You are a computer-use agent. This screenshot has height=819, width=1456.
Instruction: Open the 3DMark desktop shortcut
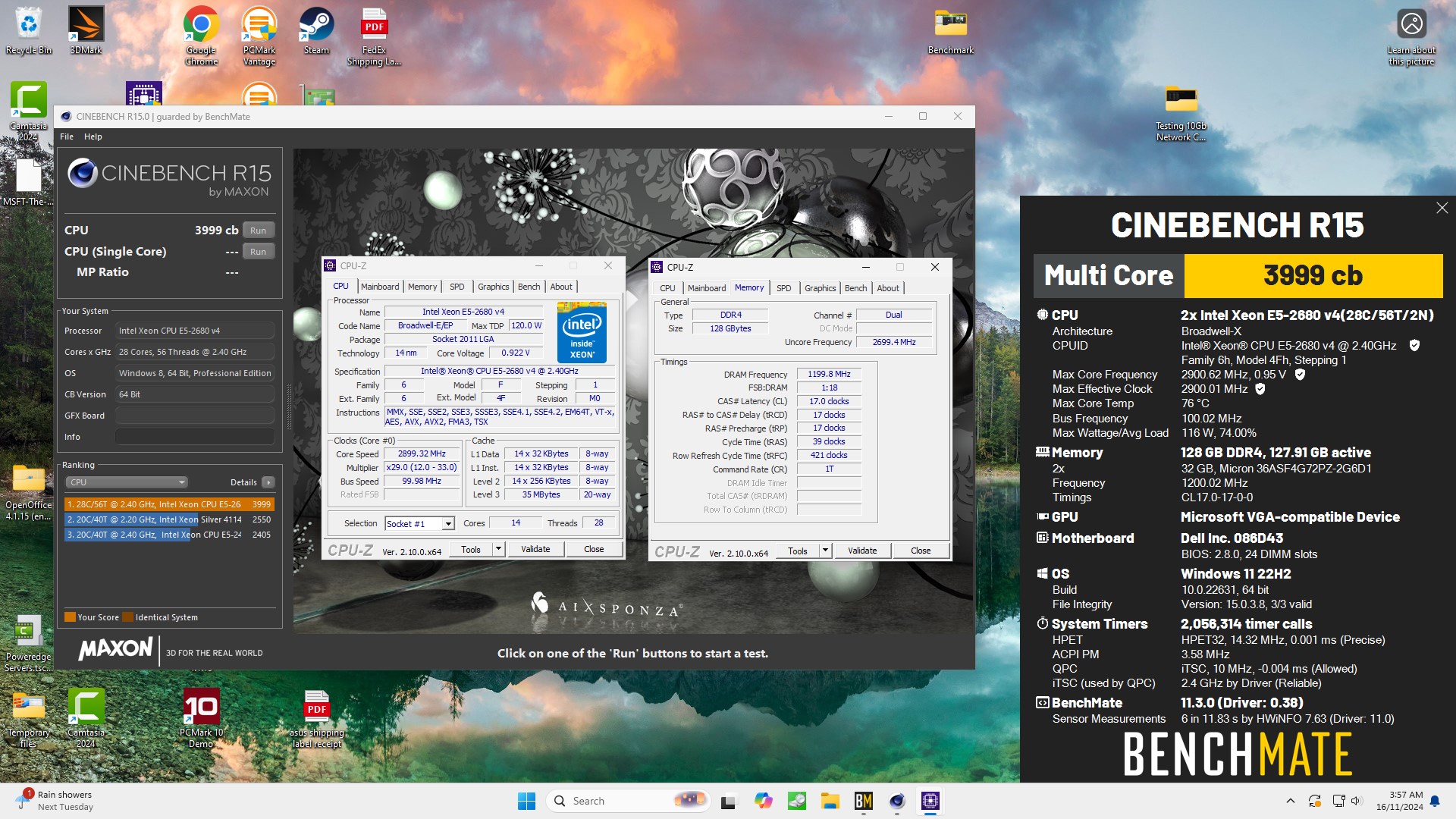86,30
